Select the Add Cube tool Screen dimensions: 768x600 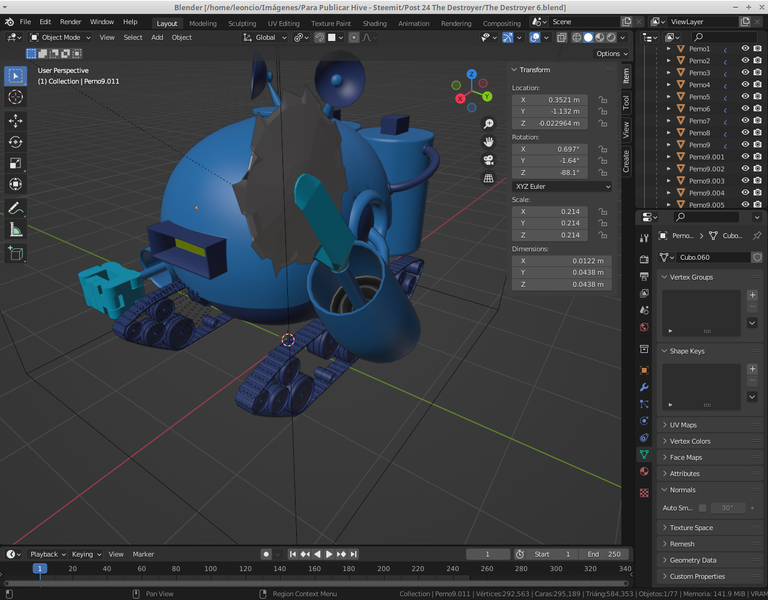click(16, 253)
